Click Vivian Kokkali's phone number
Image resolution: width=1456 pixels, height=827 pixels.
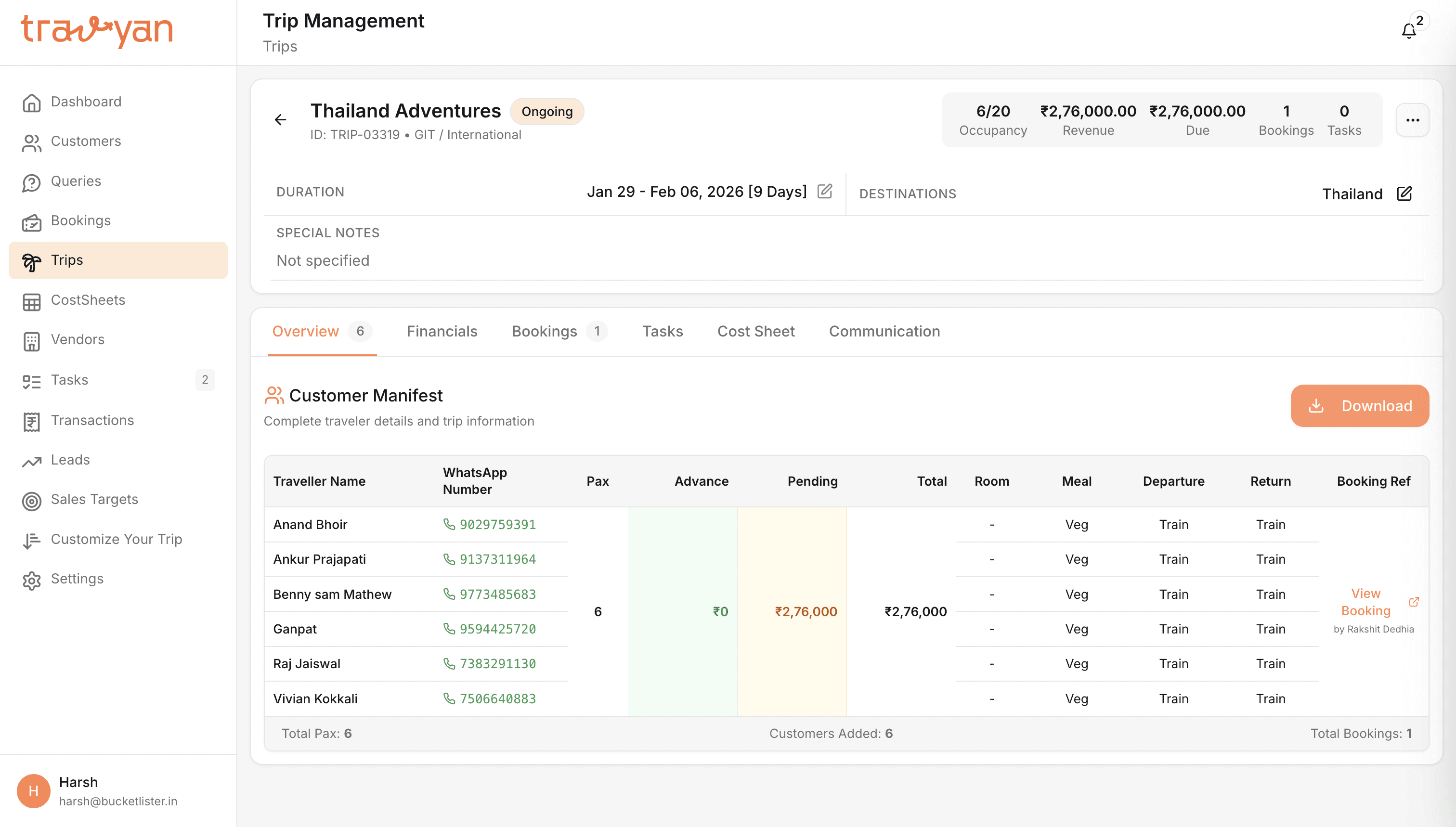497,699
